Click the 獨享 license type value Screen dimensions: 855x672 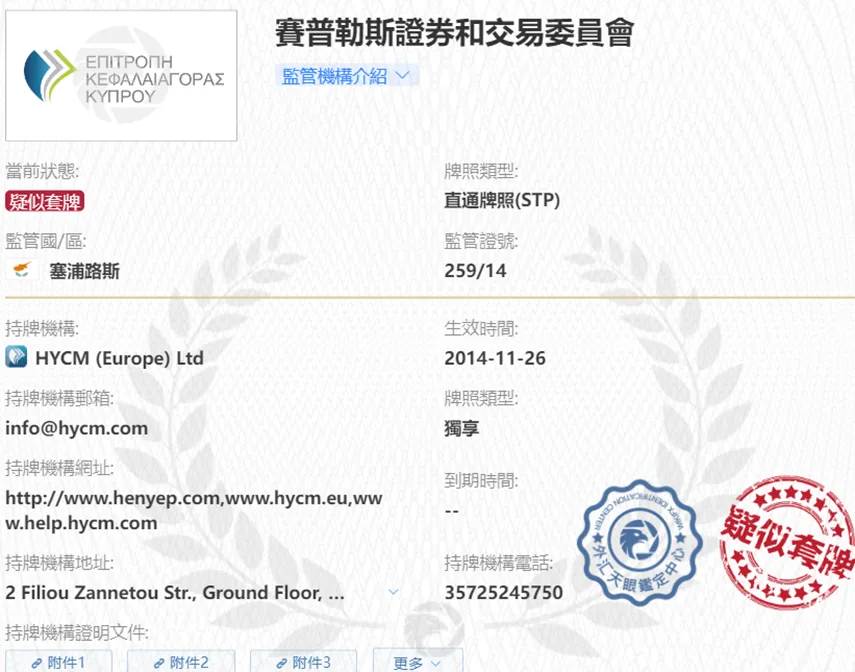(x=462, y=428)
